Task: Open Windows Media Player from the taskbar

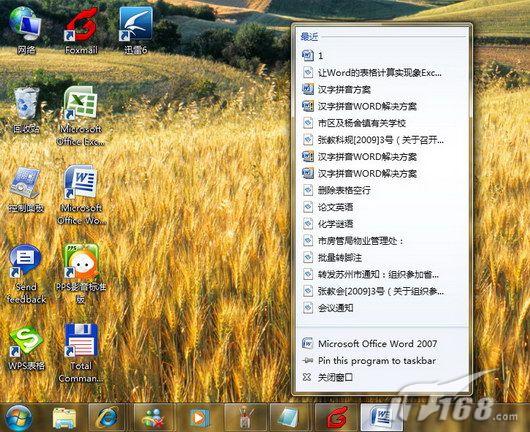Action: [x=199, y=418]
